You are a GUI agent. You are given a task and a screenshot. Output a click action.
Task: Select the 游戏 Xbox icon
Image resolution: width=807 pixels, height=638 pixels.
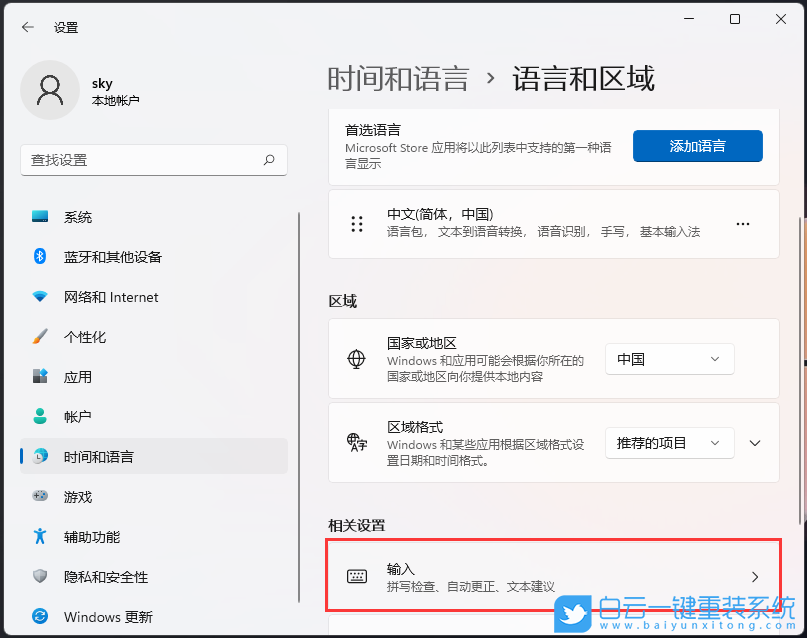click(x=41, y=497)
